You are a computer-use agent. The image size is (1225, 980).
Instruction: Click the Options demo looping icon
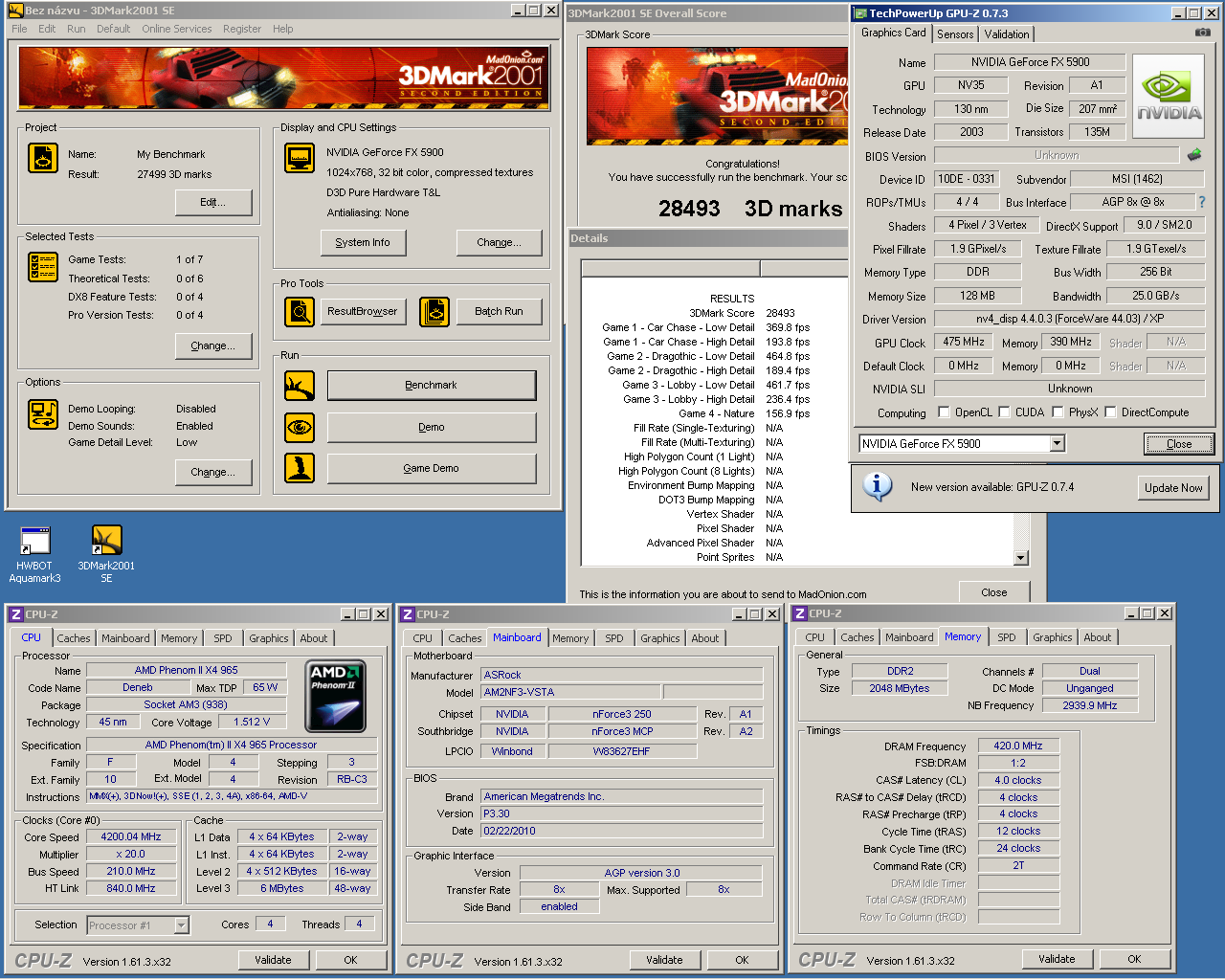click(43, 414)
